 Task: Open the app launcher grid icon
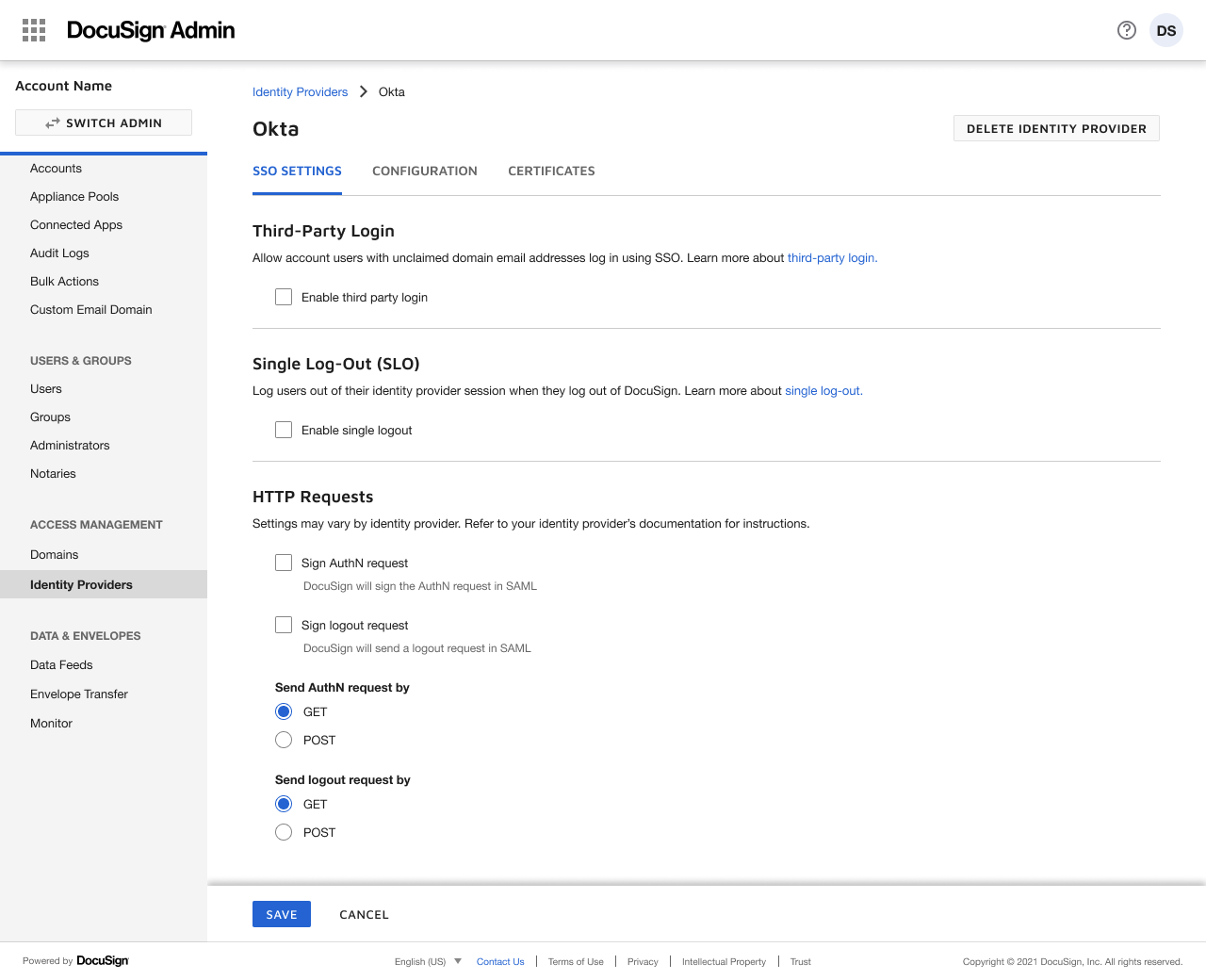point(34,30)
